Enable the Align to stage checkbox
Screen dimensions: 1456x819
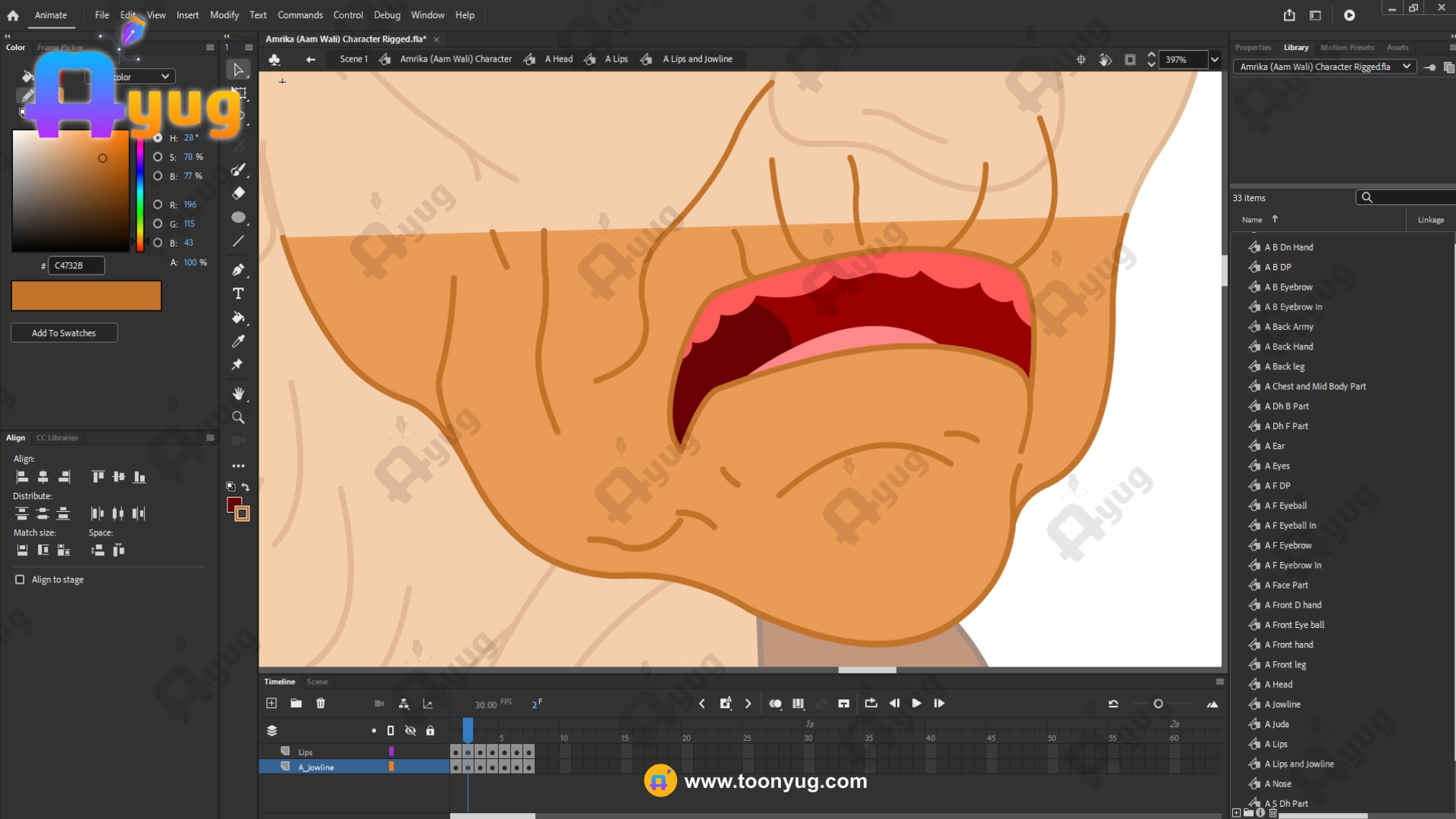pos(20,579)
